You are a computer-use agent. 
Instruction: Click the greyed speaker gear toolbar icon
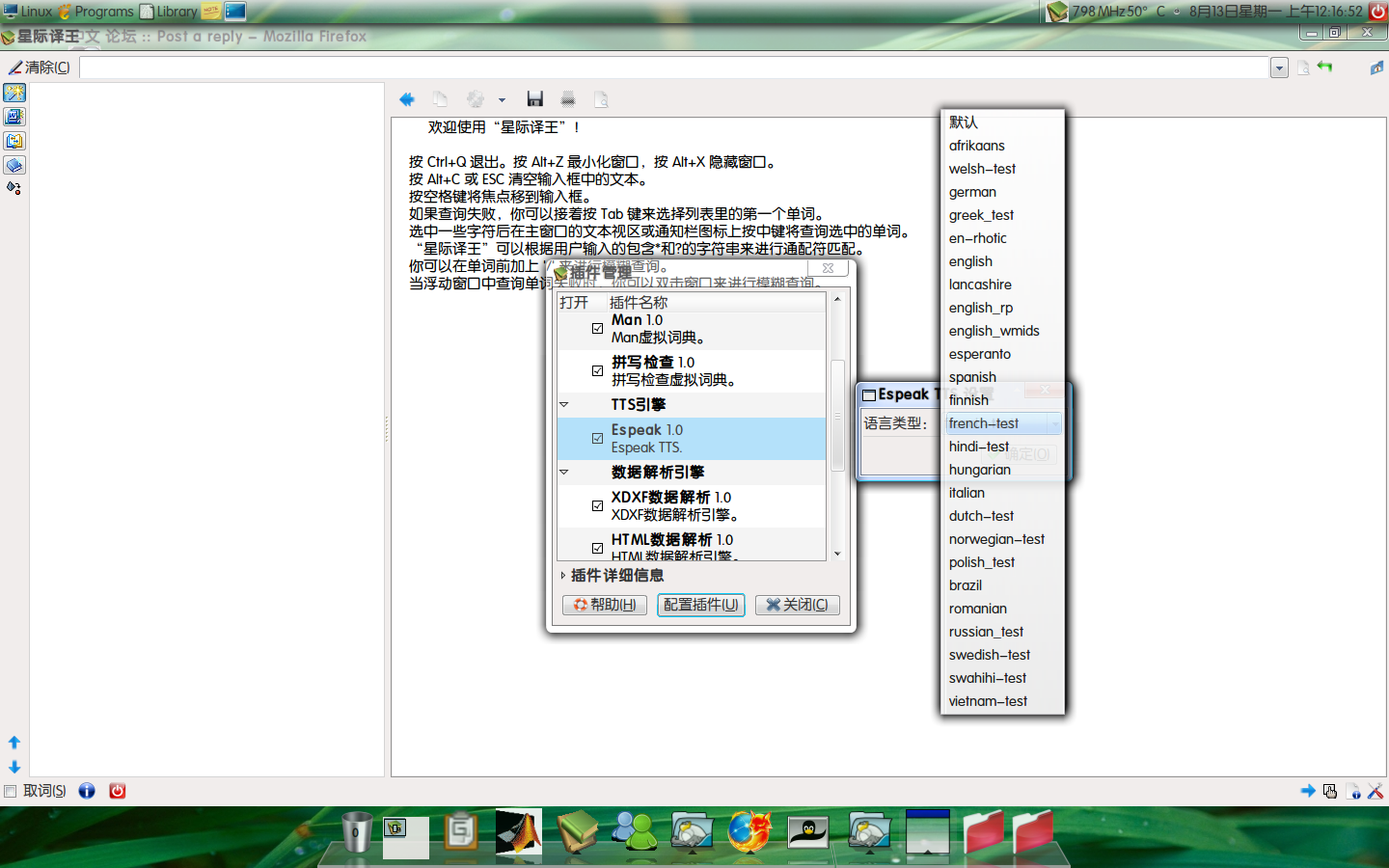click(476, 99)
